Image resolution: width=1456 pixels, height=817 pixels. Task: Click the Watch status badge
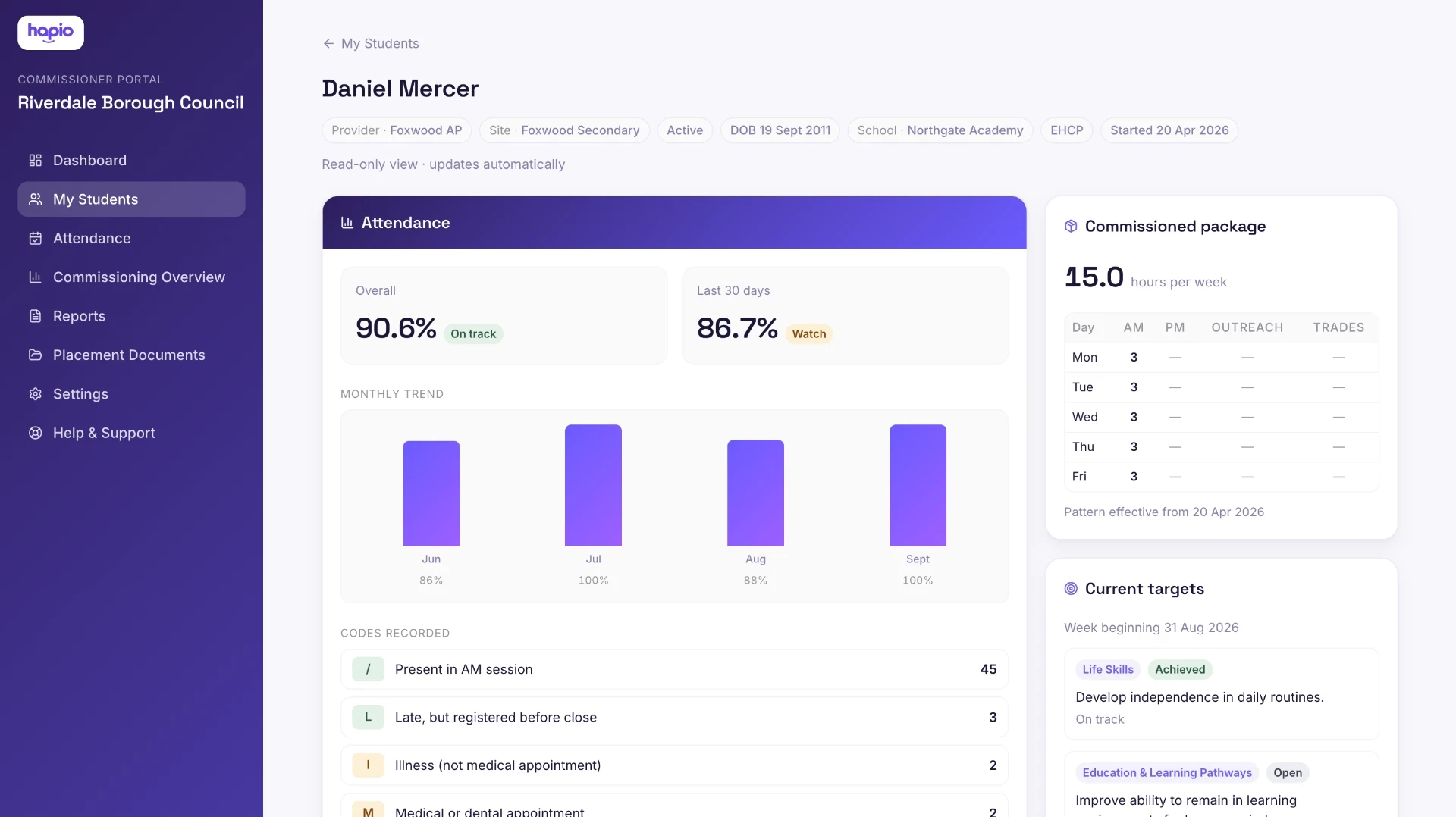click(x=808, y=333)
